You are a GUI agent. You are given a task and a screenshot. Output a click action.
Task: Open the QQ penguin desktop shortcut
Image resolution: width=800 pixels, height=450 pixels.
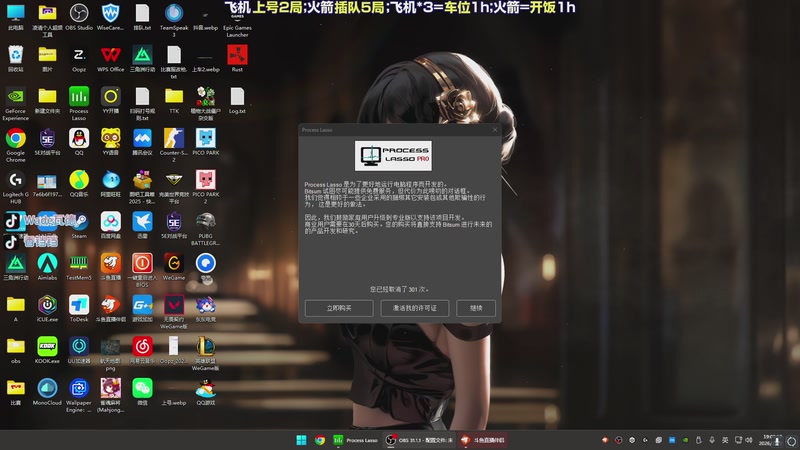coord(79,142)
